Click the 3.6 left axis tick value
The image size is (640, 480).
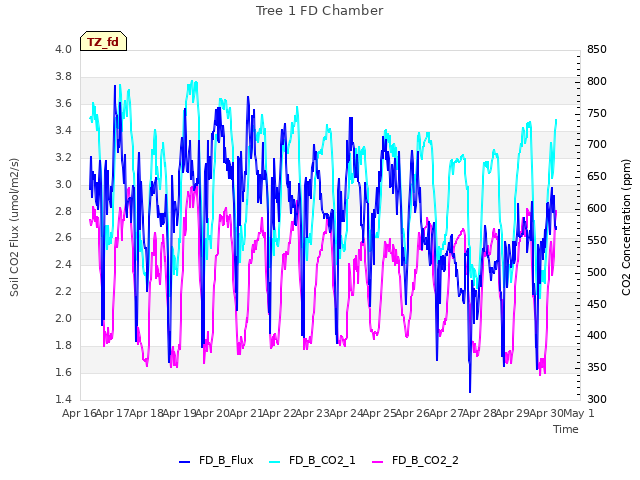point(64,103)
